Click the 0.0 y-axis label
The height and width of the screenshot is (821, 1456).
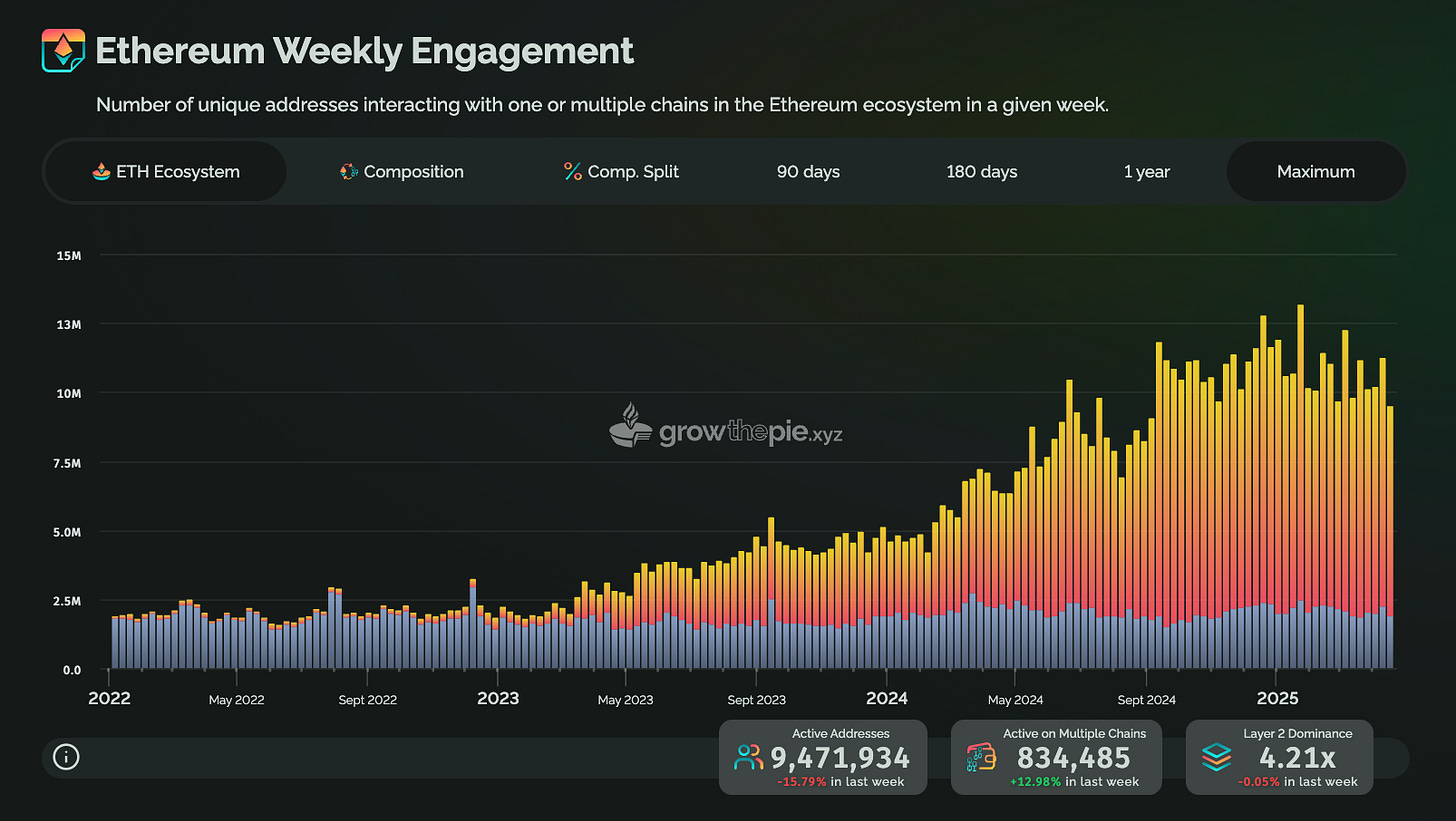click(x=70, y=669)
